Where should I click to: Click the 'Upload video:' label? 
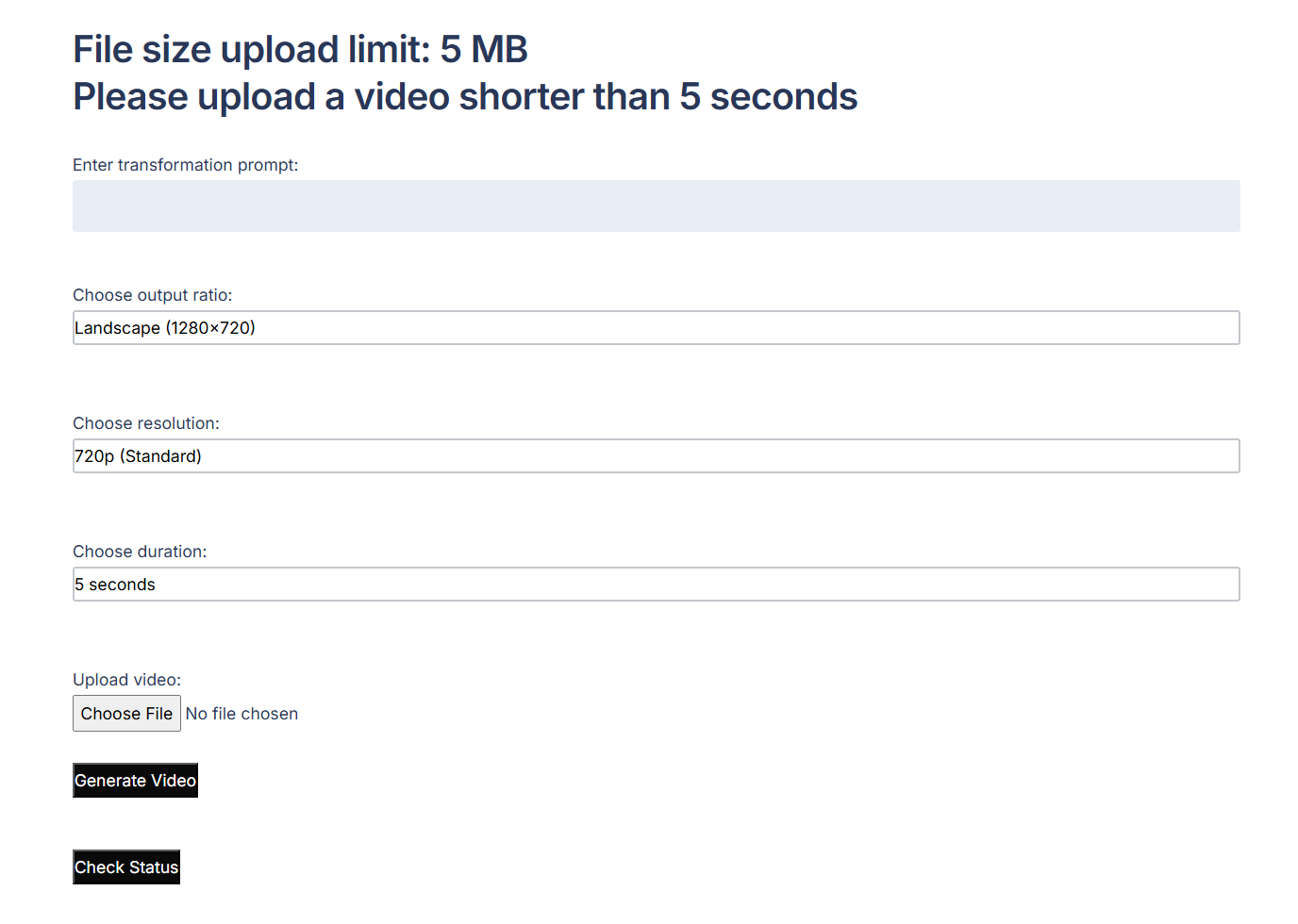tap(126, 680)
